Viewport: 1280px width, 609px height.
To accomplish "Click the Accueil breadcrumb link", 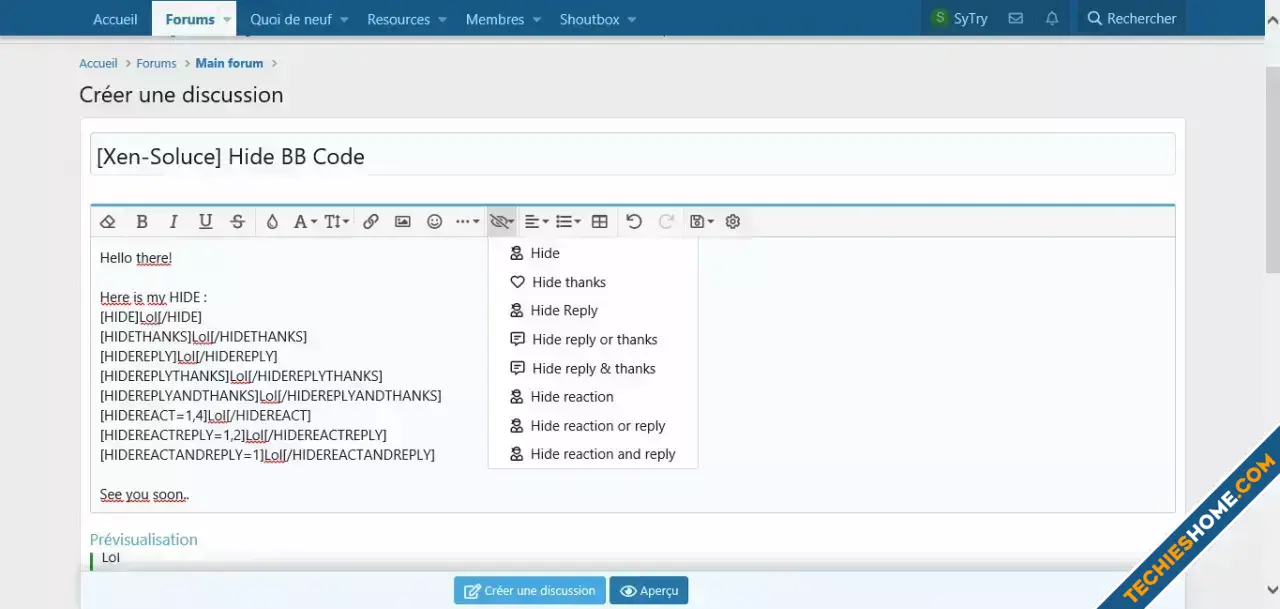I will (x=98, y=63).
